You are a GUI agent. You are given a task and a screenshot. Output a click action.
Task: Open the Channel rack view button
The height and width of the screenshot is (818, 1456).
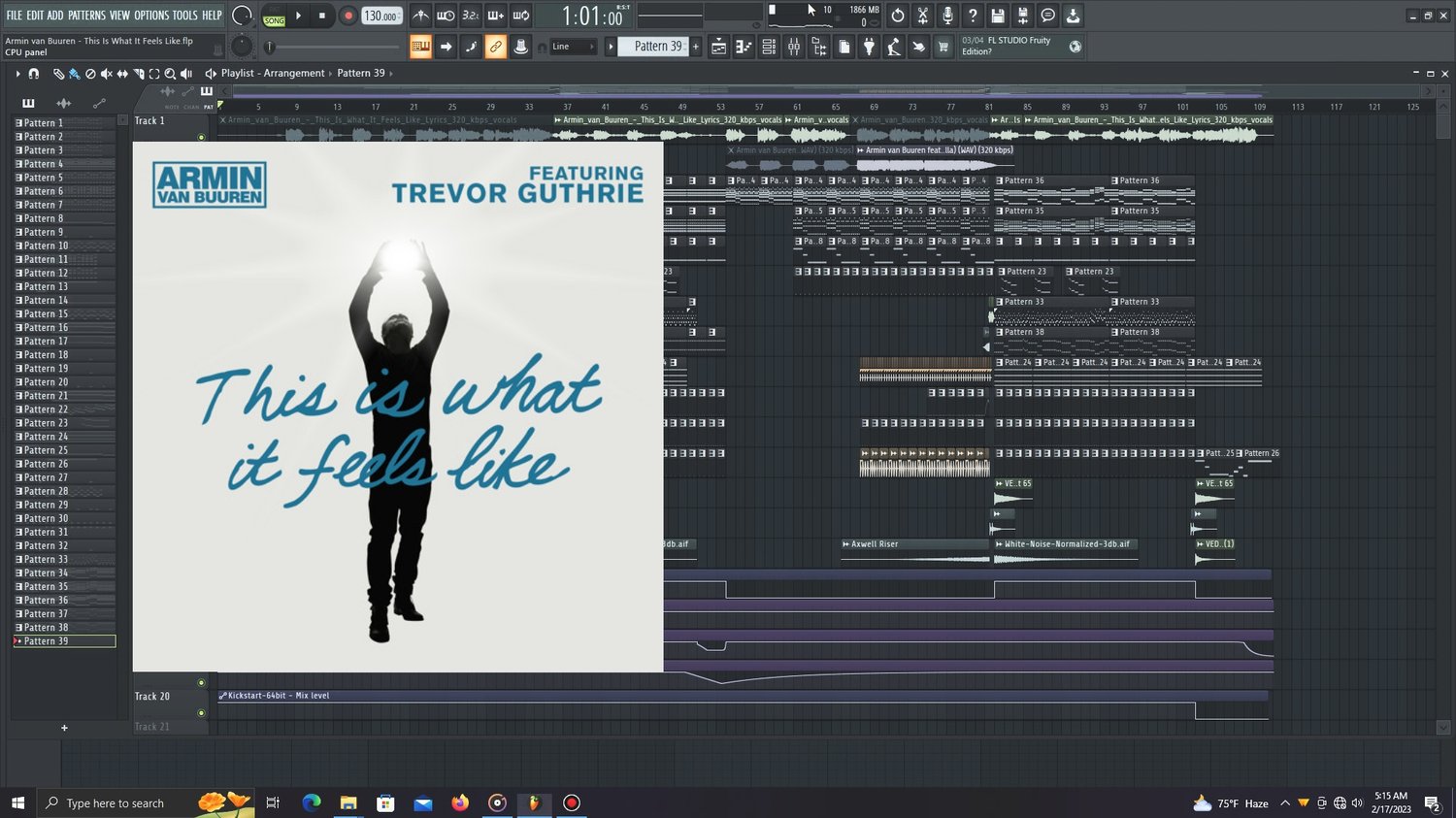point(769,47)
